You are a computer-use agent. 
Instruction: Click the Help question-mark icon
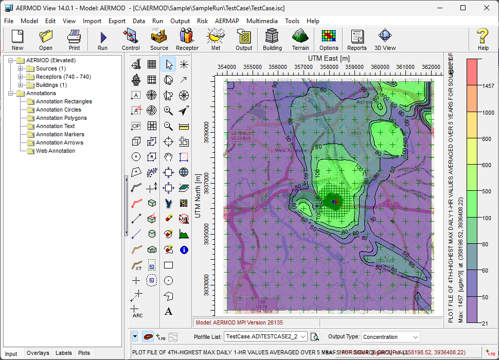point(483,40)
